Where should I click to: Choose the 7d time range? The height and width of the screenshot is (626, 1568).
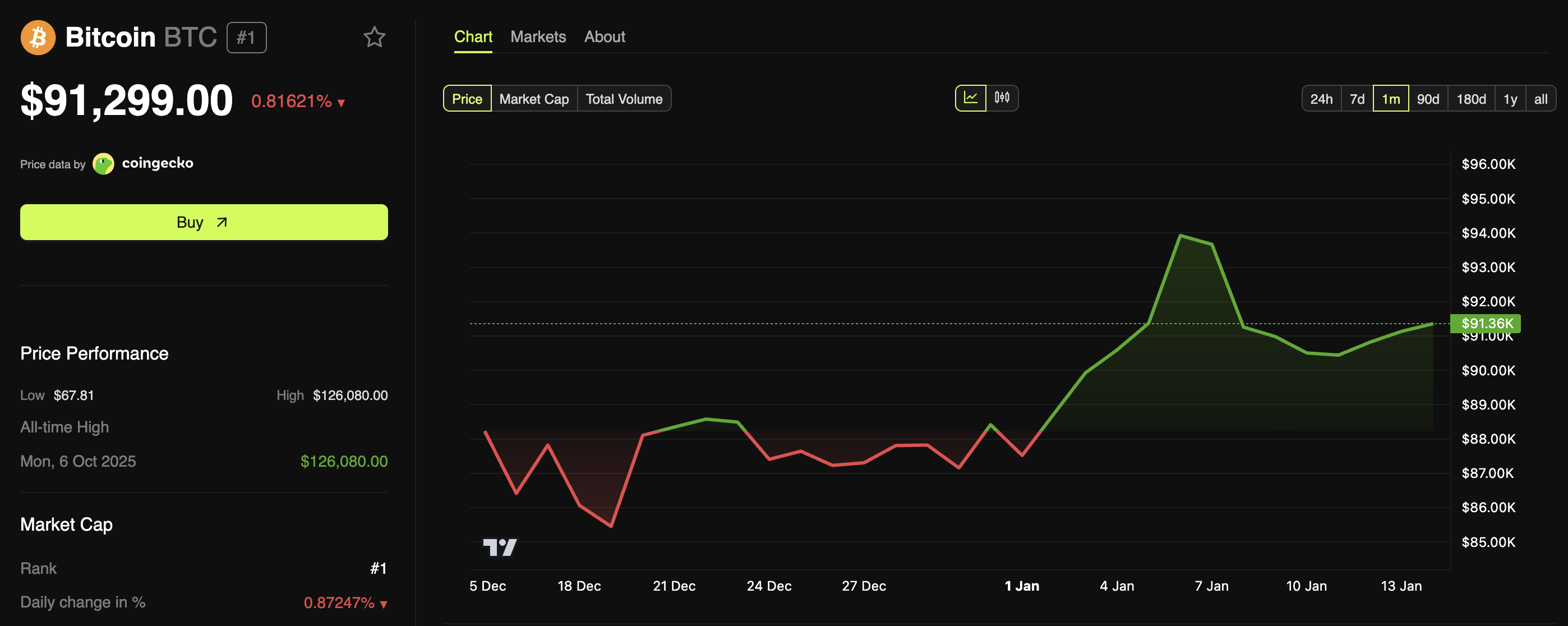(x=1357, y=99)
